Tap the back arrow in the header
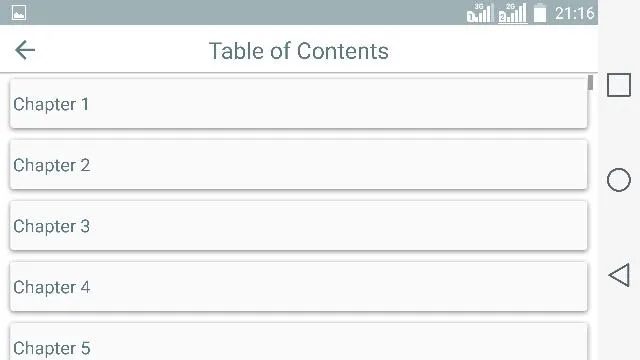 (25, 50)
